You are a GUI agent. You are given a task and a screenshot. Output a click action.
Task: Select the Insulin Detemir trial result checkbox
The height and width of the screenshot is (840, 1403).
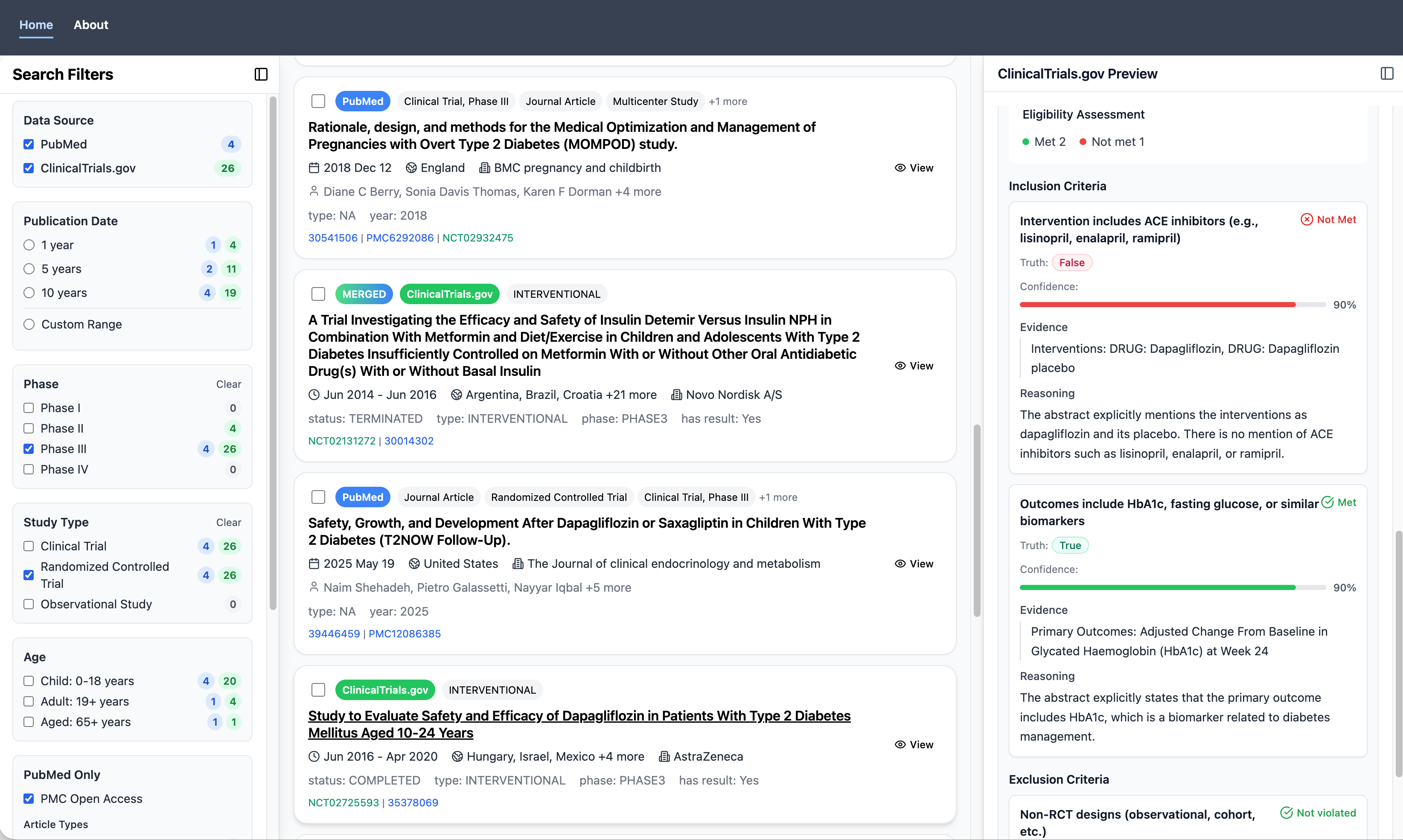318,294
